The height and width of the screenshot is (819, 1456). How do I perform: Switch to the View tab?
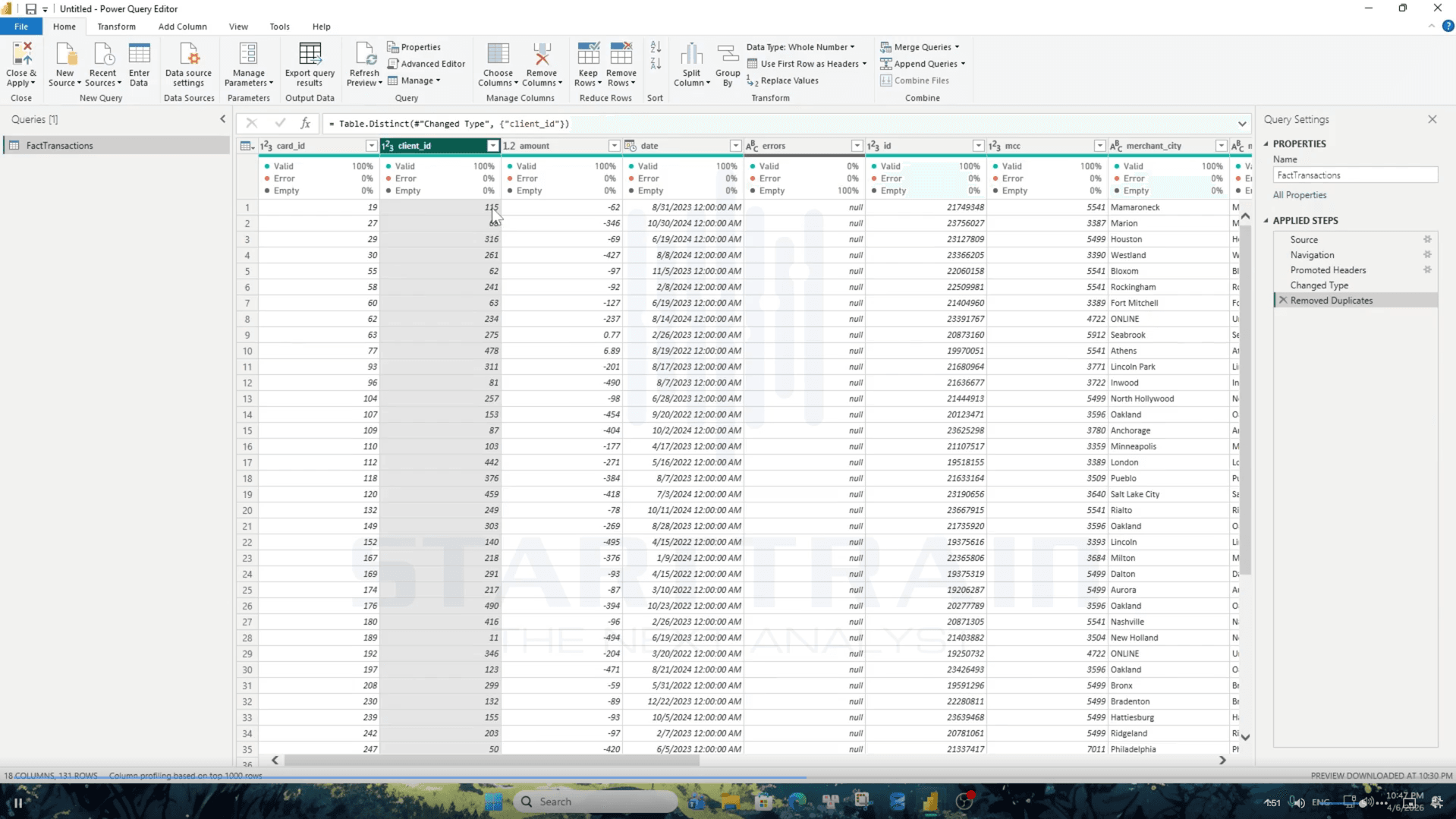(238, 27)
